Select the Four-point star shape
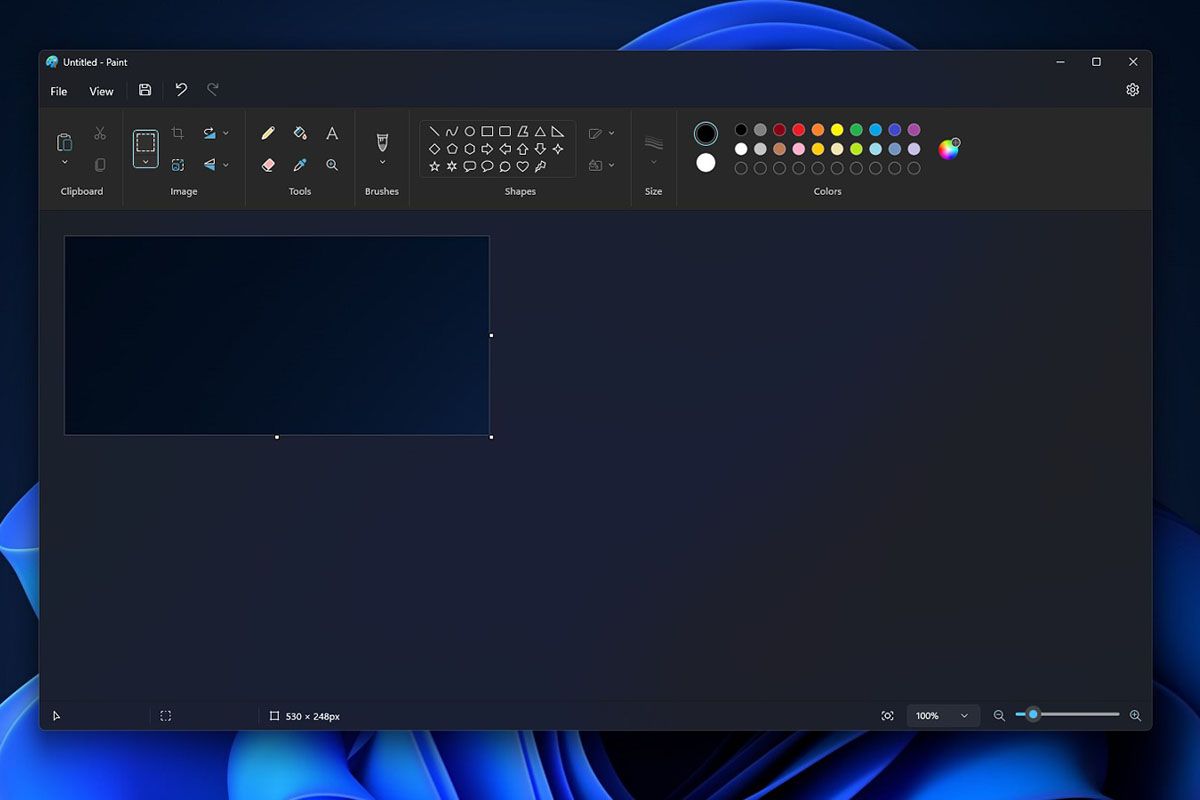The image size is (1200, 800). [x=558, y=149]
